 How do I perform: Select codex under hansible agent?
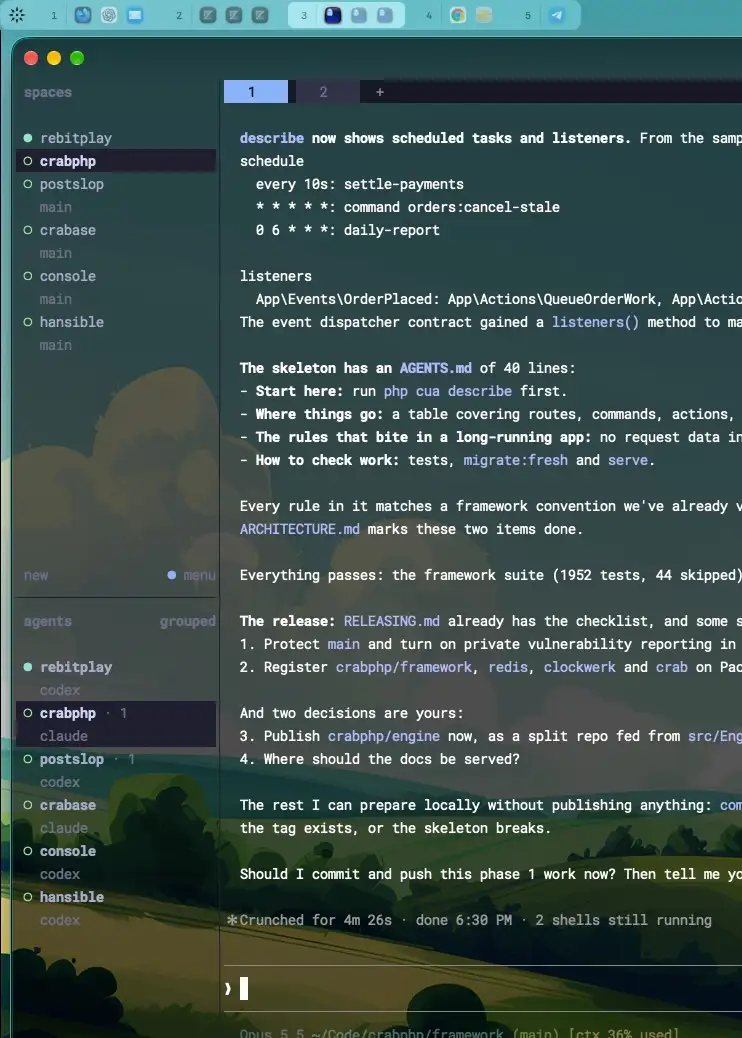point(60,920)
